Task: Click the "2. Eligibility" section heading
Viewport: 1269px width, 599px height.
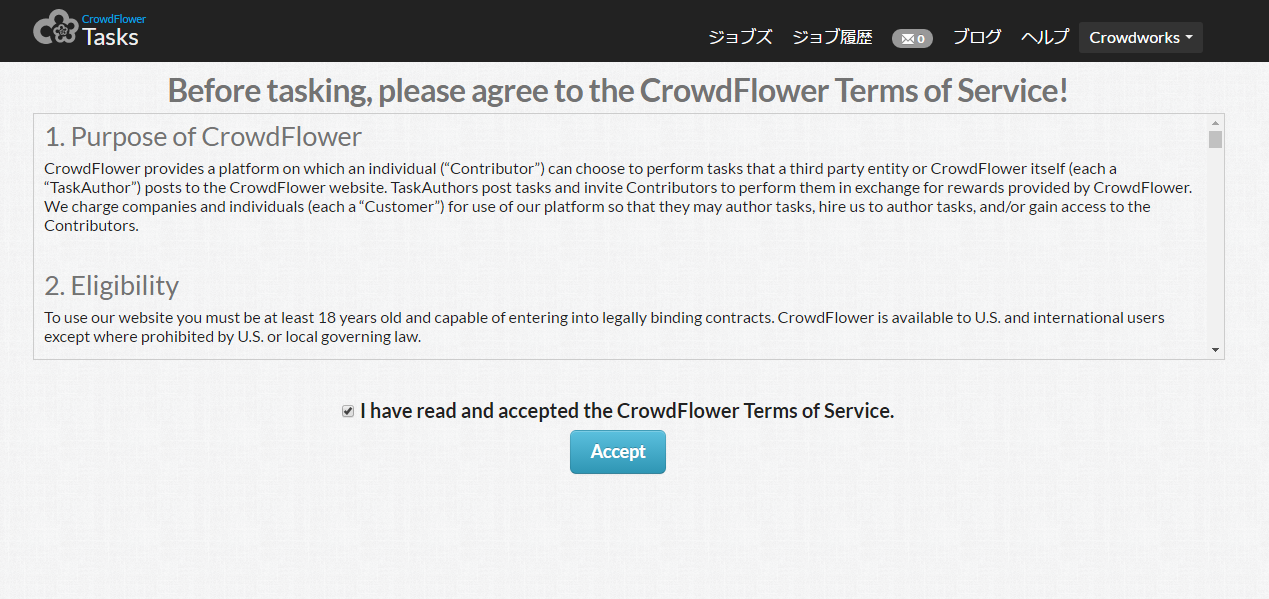Action: [x=112, y=286]
